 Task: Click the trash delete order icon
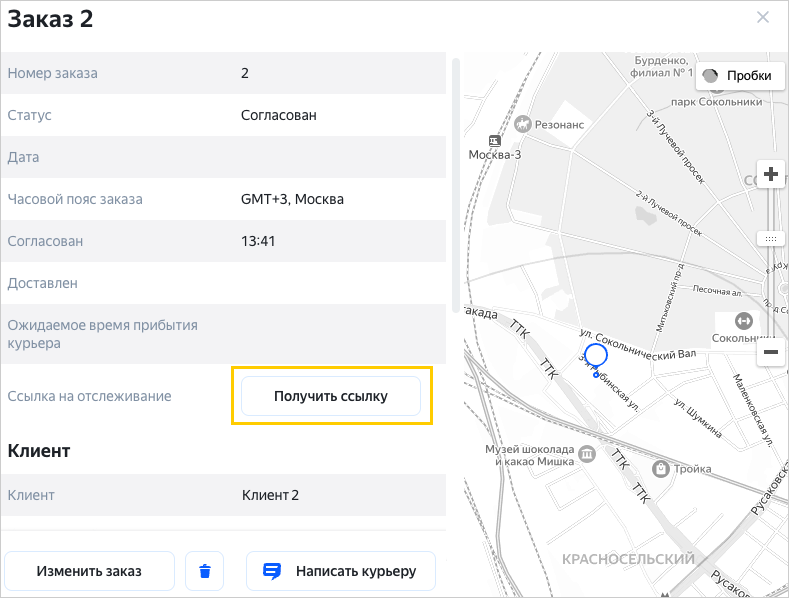coord(205,572)
